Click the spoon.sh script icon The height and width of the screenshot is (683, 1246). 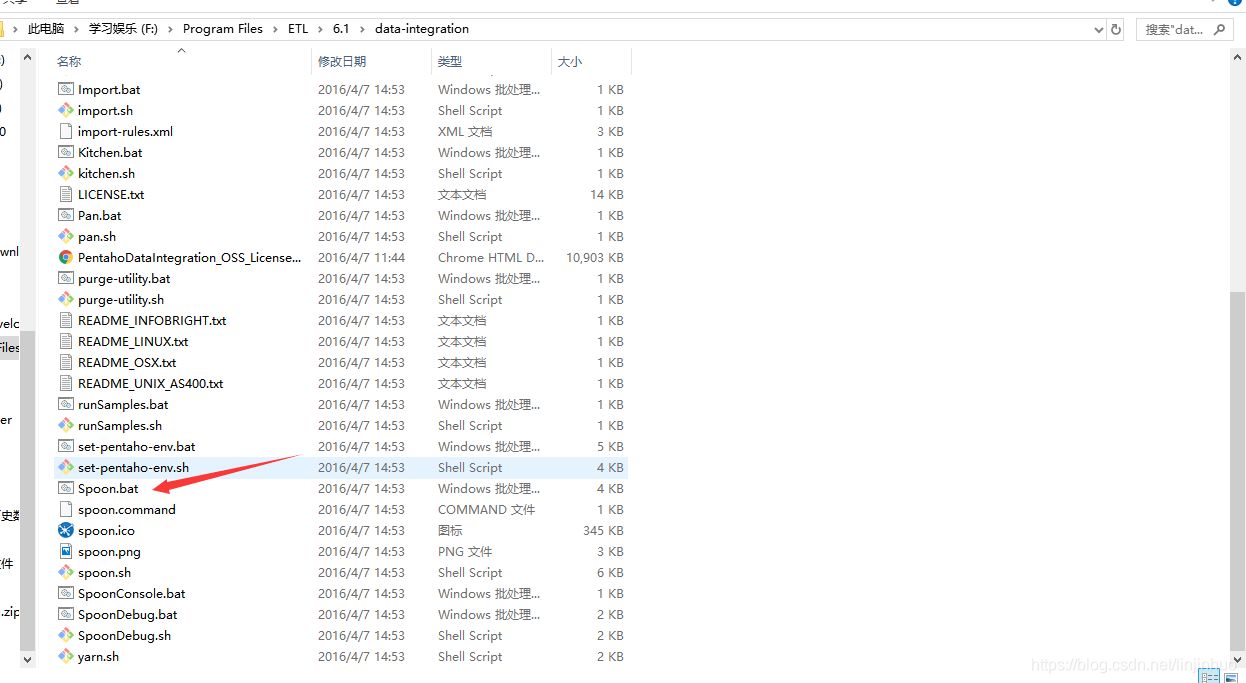66,572
